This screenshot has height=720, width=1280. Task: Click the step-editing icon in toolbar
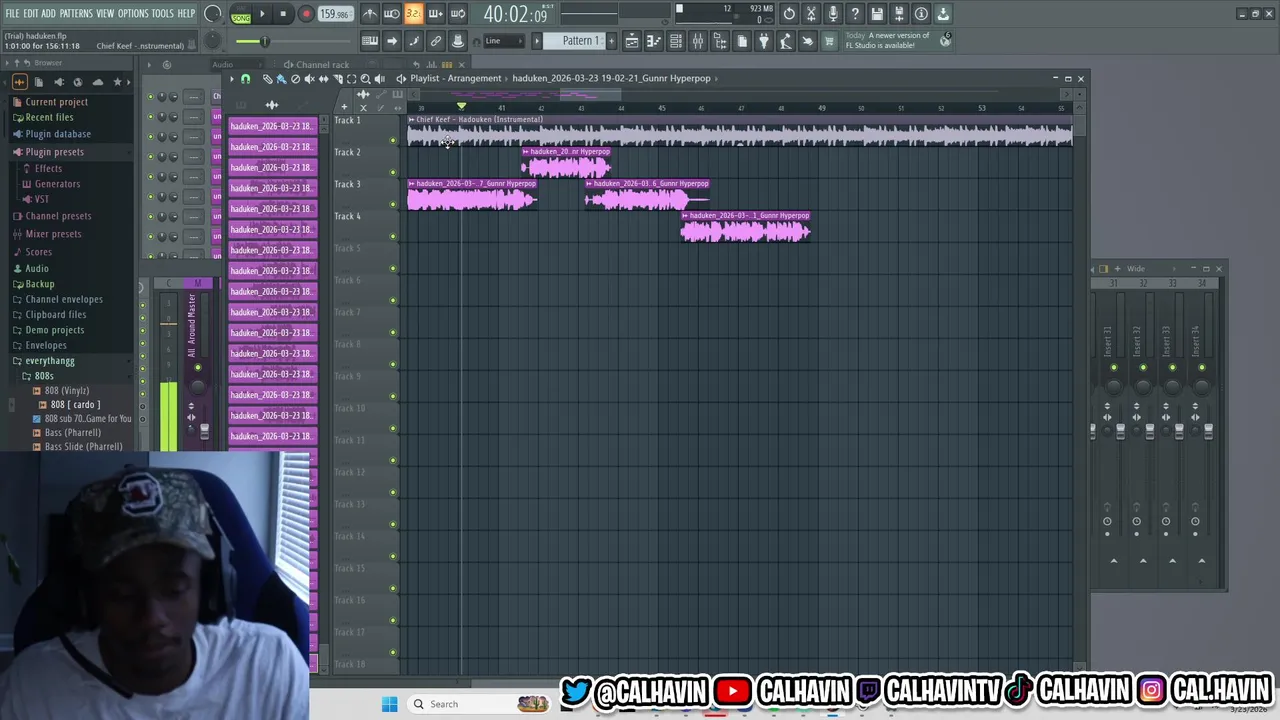point(414,41)
